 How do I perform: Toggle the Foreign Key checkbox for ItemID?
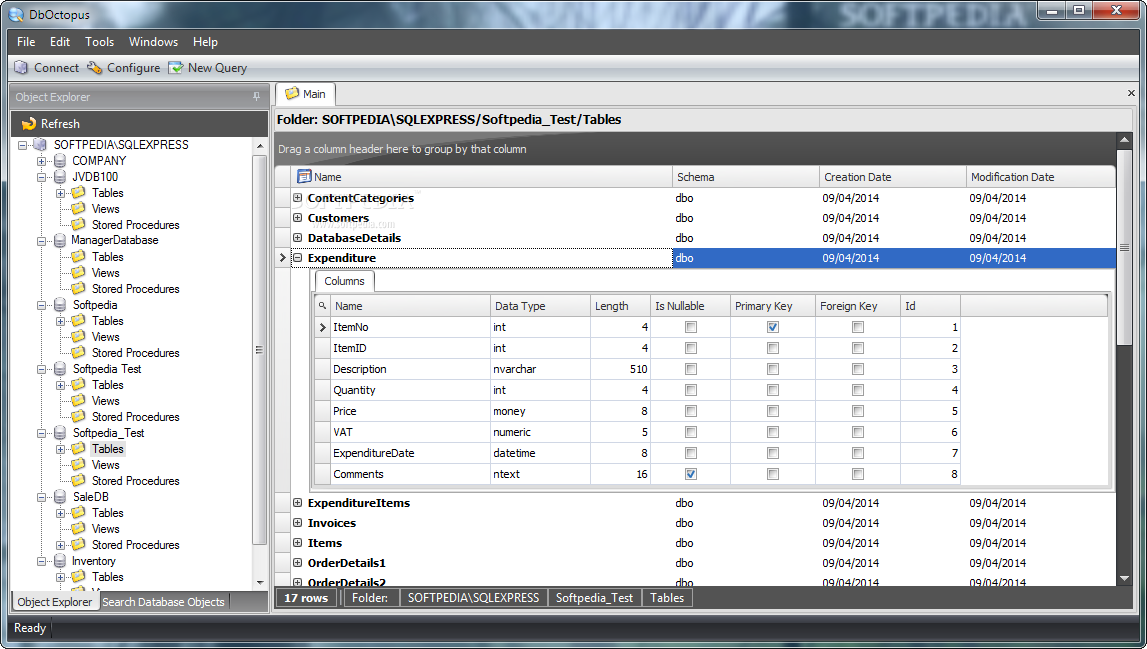(x=857, y=348)
